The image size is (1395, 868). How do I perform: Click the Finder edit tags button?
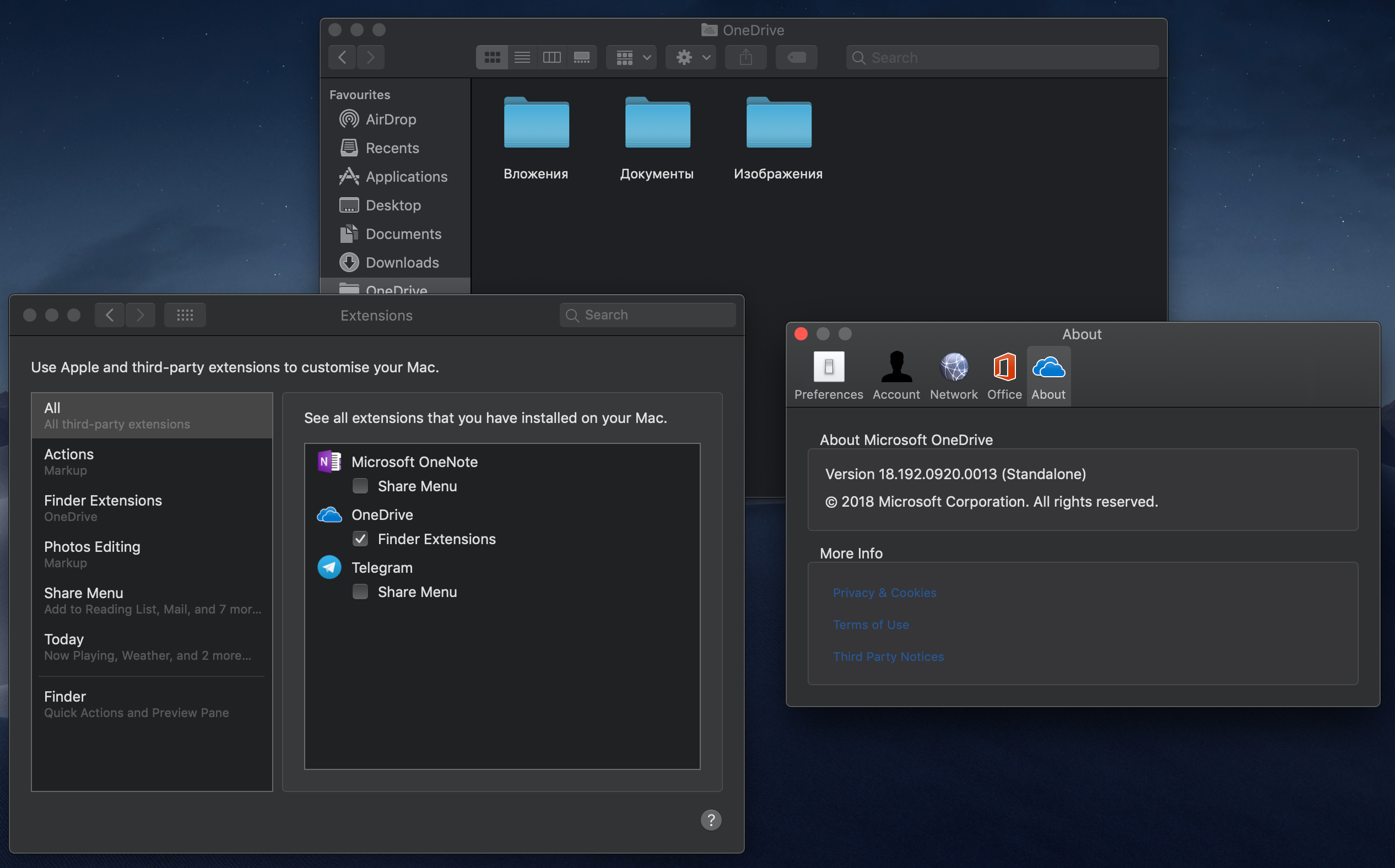click(x=796, y=57)
